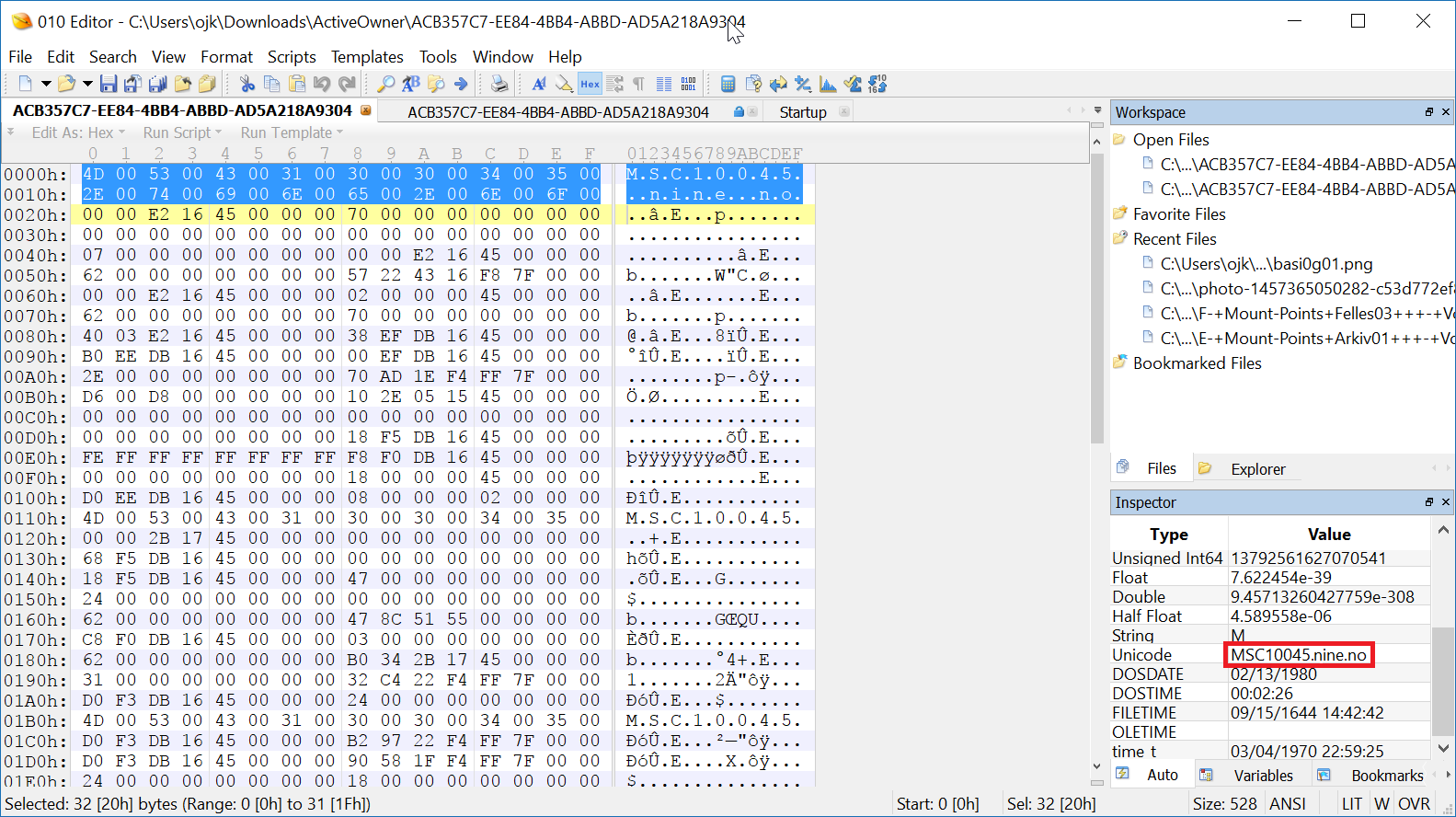Toggle the Hex view mode button

pos(590,84)
